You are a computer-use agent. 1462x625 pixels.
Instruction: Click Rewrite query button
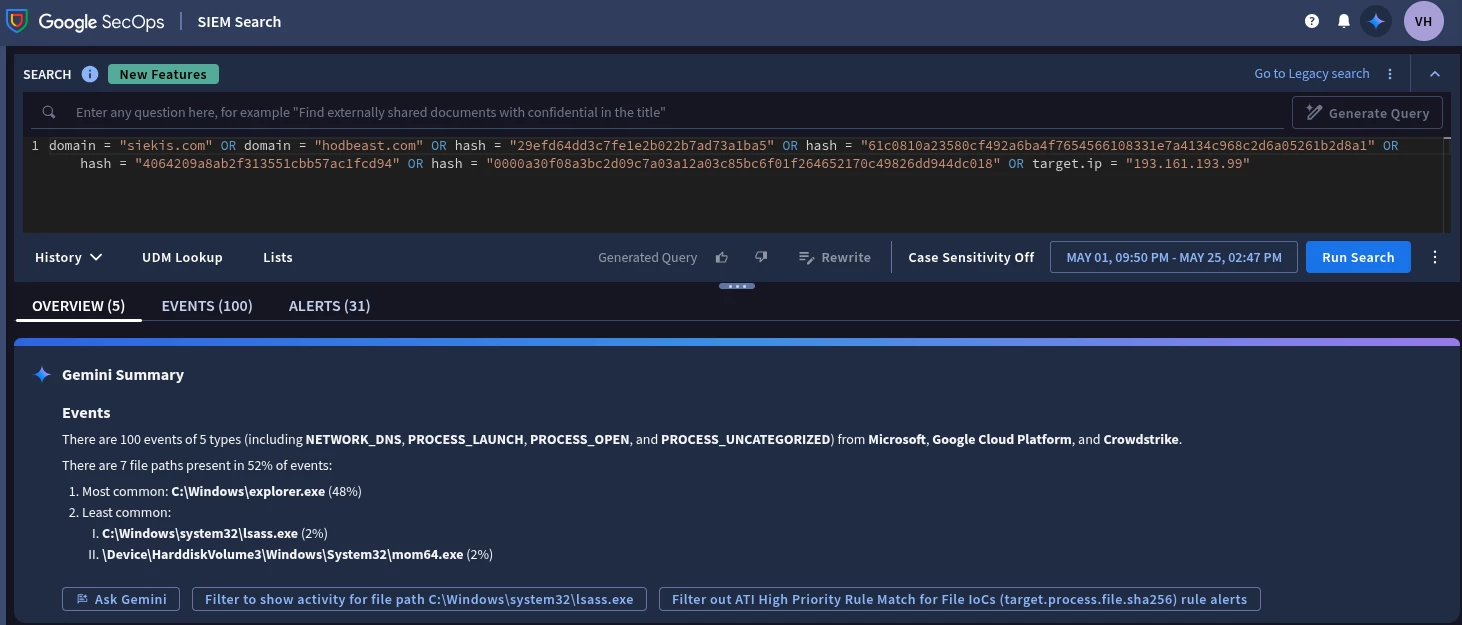pos(835,257)
